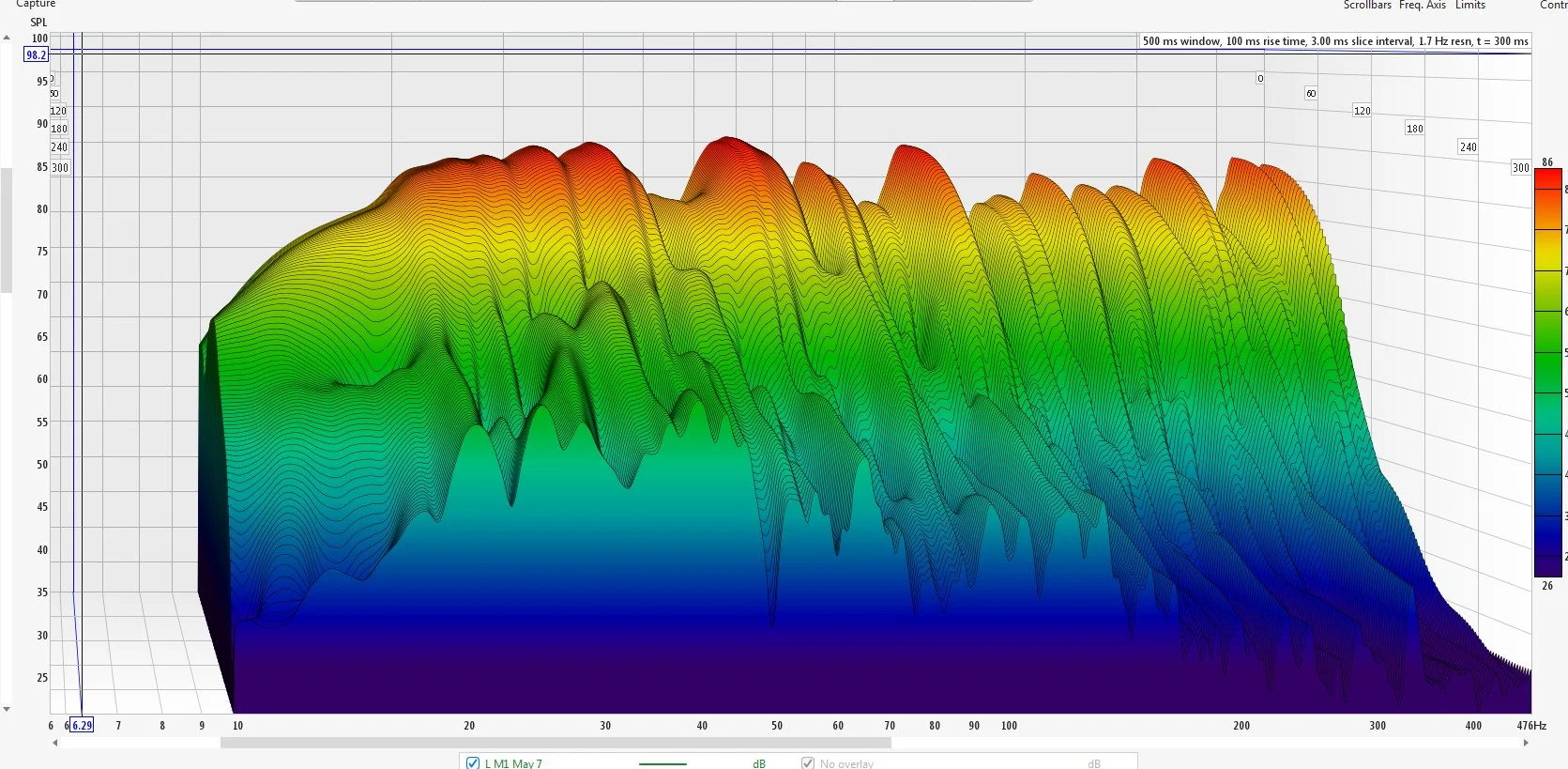Viewport: 1568px width, 769px height.
Task: Open the Limits graph option
Action: point(1470,6)
